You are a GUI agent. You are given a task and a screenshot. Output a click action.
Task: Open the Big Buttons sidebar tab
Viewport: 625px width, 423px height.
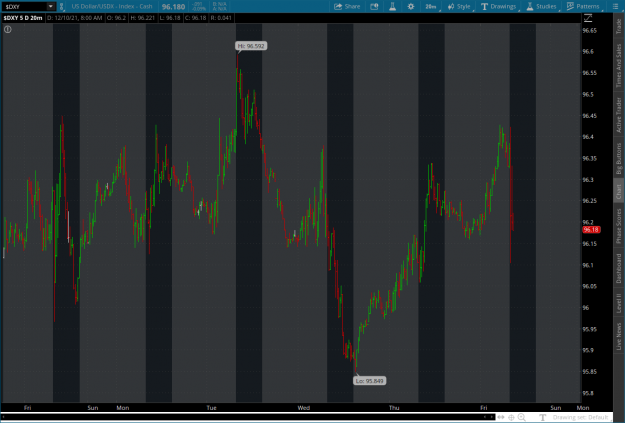(619, 158)
